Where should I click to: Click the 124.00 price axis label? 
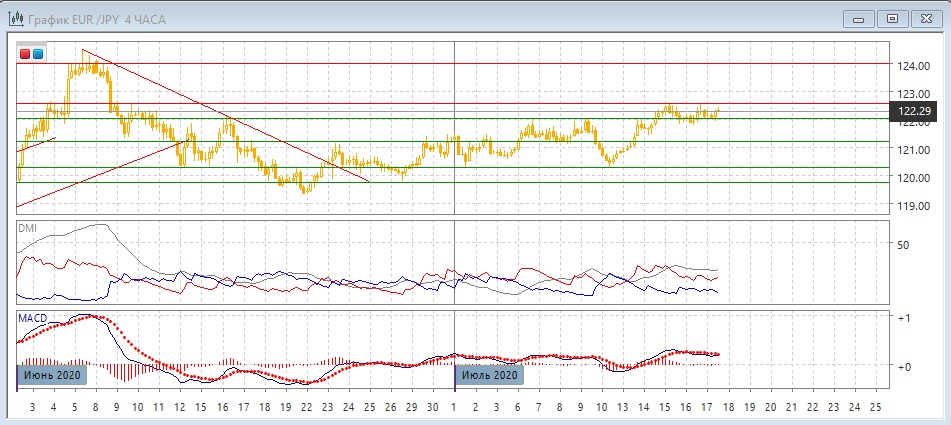pos(914,66)
